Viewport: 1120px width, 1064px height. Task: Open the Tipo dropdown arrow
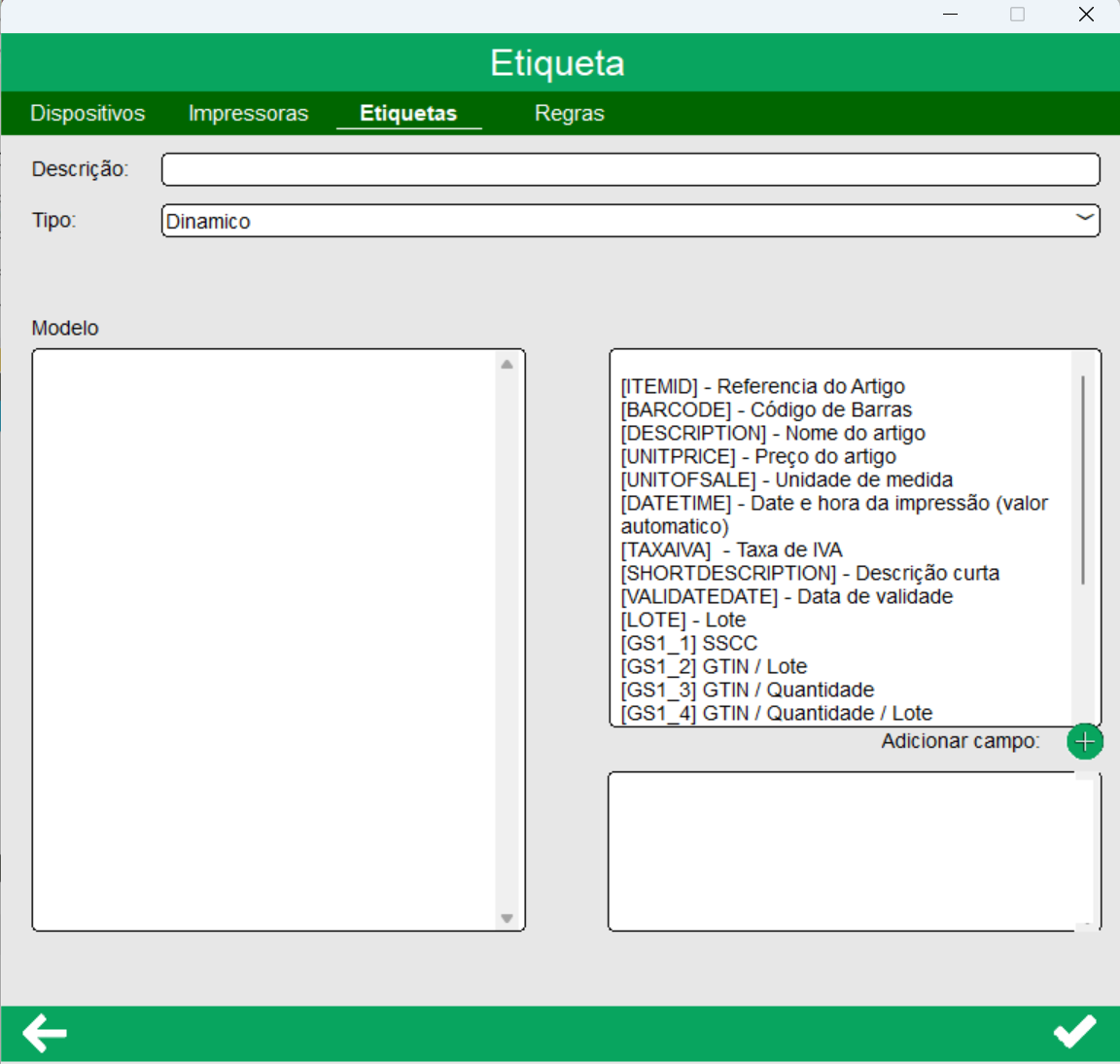pyautogui.click(x=1084, y=217)
